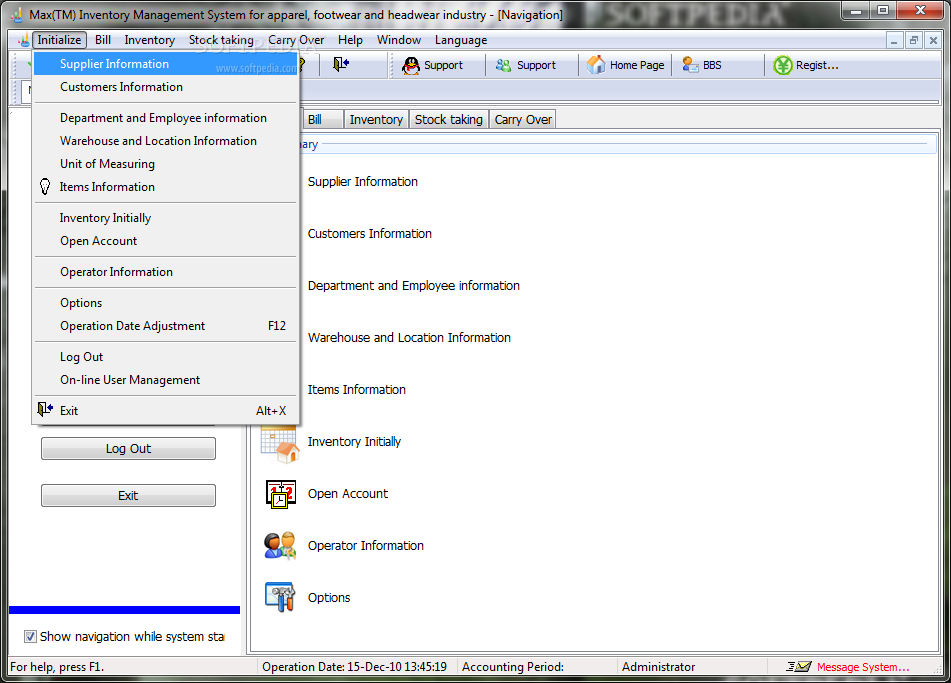Open the Inventory menu in menu bar
This screenshot has width=951, height=683.
(150, 40)
